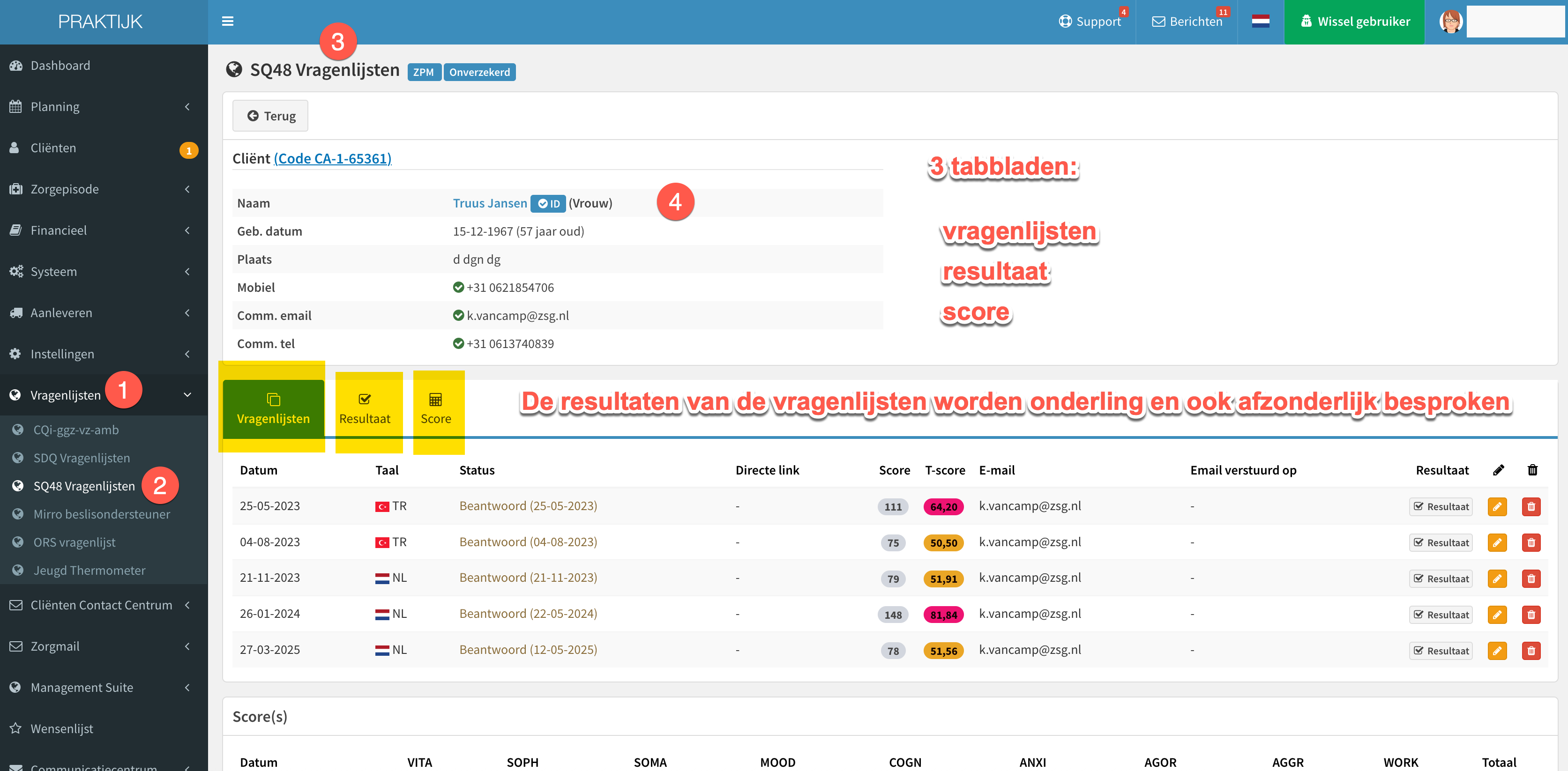The width and height of the screenshot is (1568, 771).
Task: Expand the Aanleveren menu chevron
Action: click(187, 313)
